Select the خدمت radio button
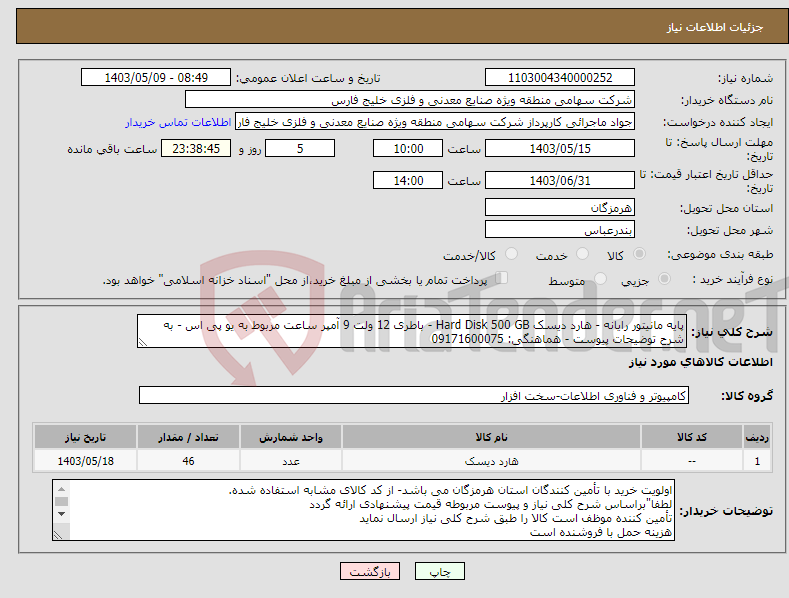 pyautogui.click(x=582, y=254)
